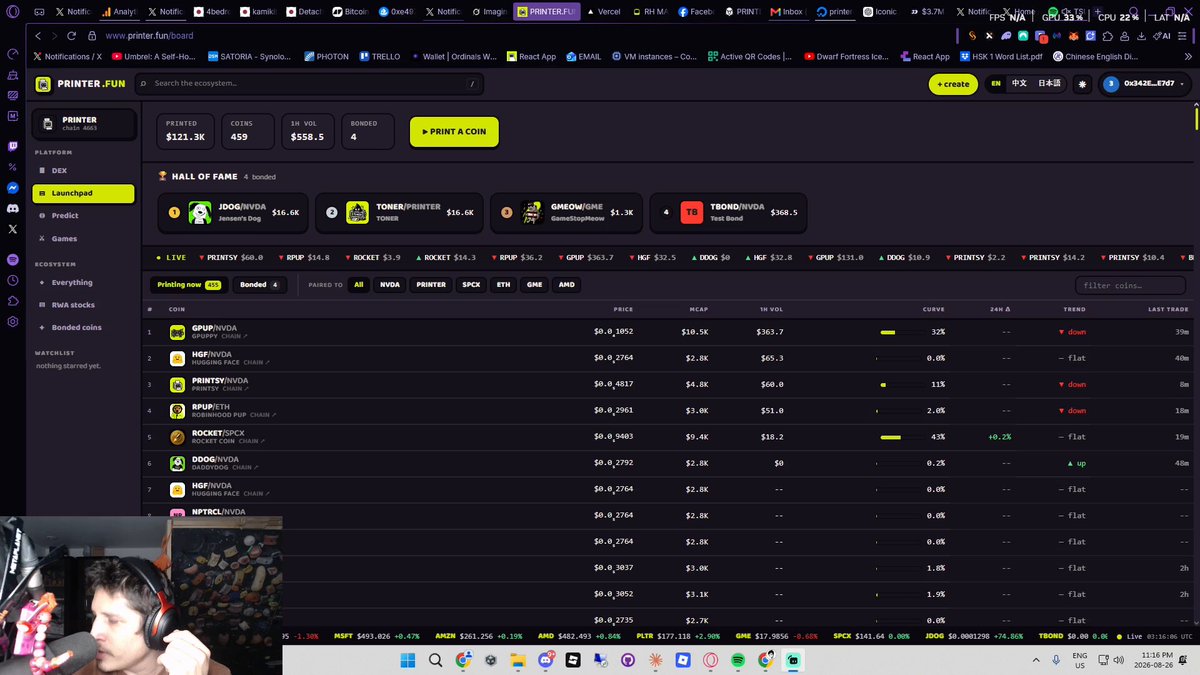Open RWA stocks in the sidebar
The height and width of the screenshot is (675, 1200).
tap(83, 304)
